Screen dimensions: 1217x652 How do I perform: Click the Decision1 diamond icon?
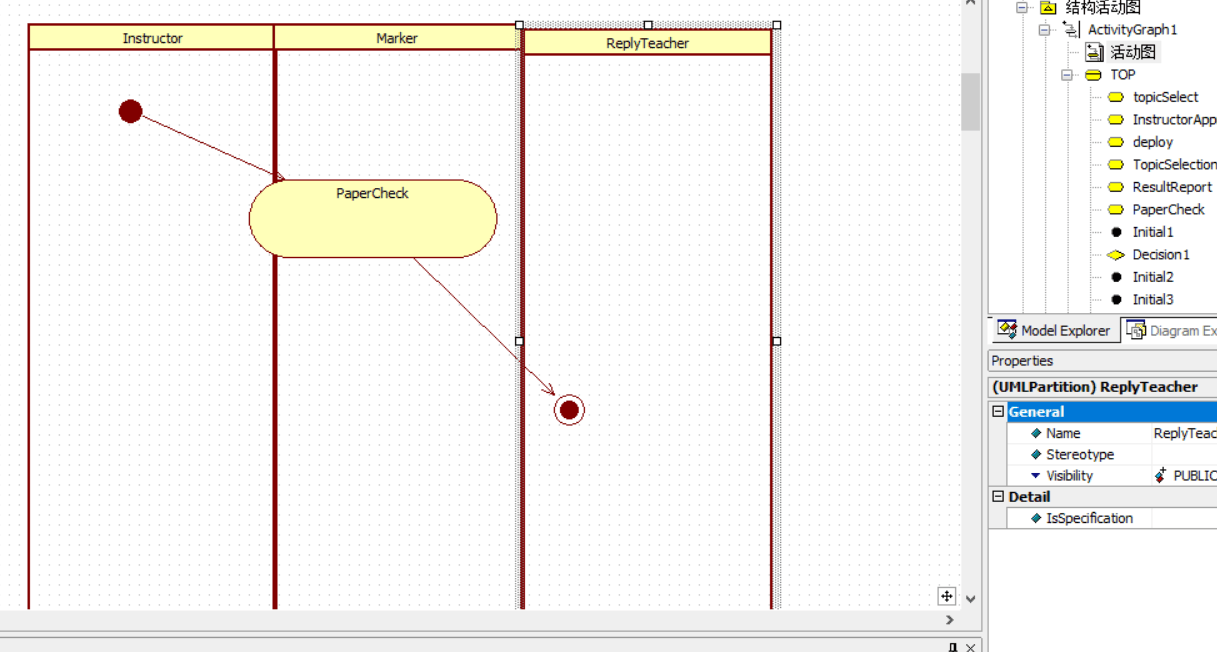point(1116,255)
